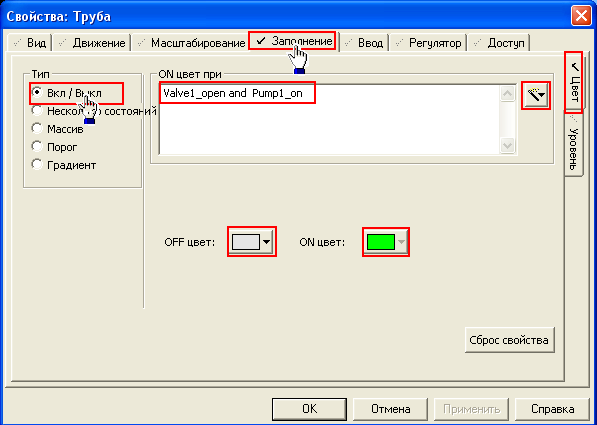Image resolution: width=597 pixels, height=425 pixels.
Task: Switch to the Вид tab
Action: click(x=29, y=43)
